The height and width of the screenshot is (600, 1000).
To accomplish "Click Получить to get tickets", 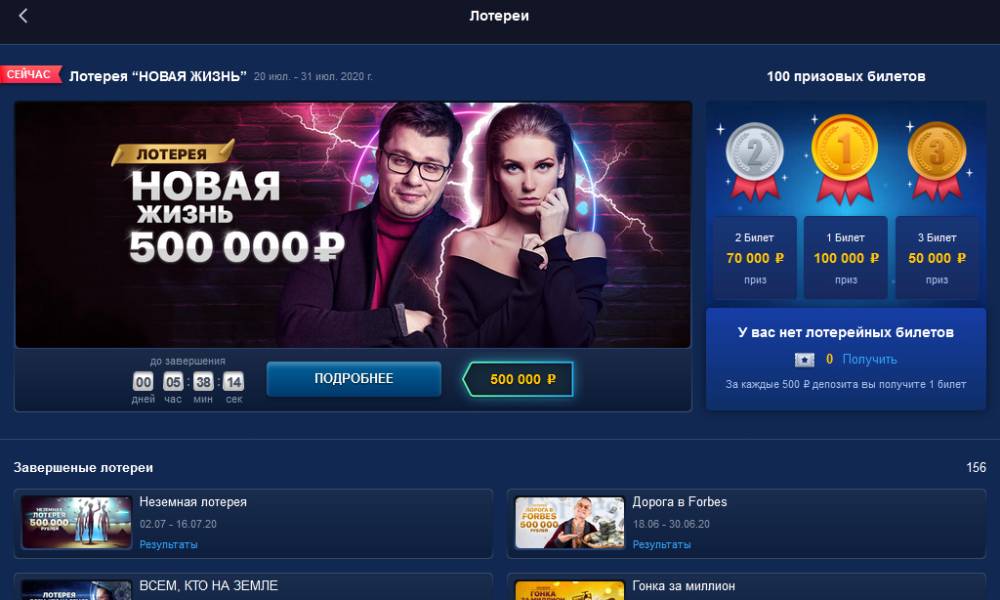I will [x=869, y=360].
